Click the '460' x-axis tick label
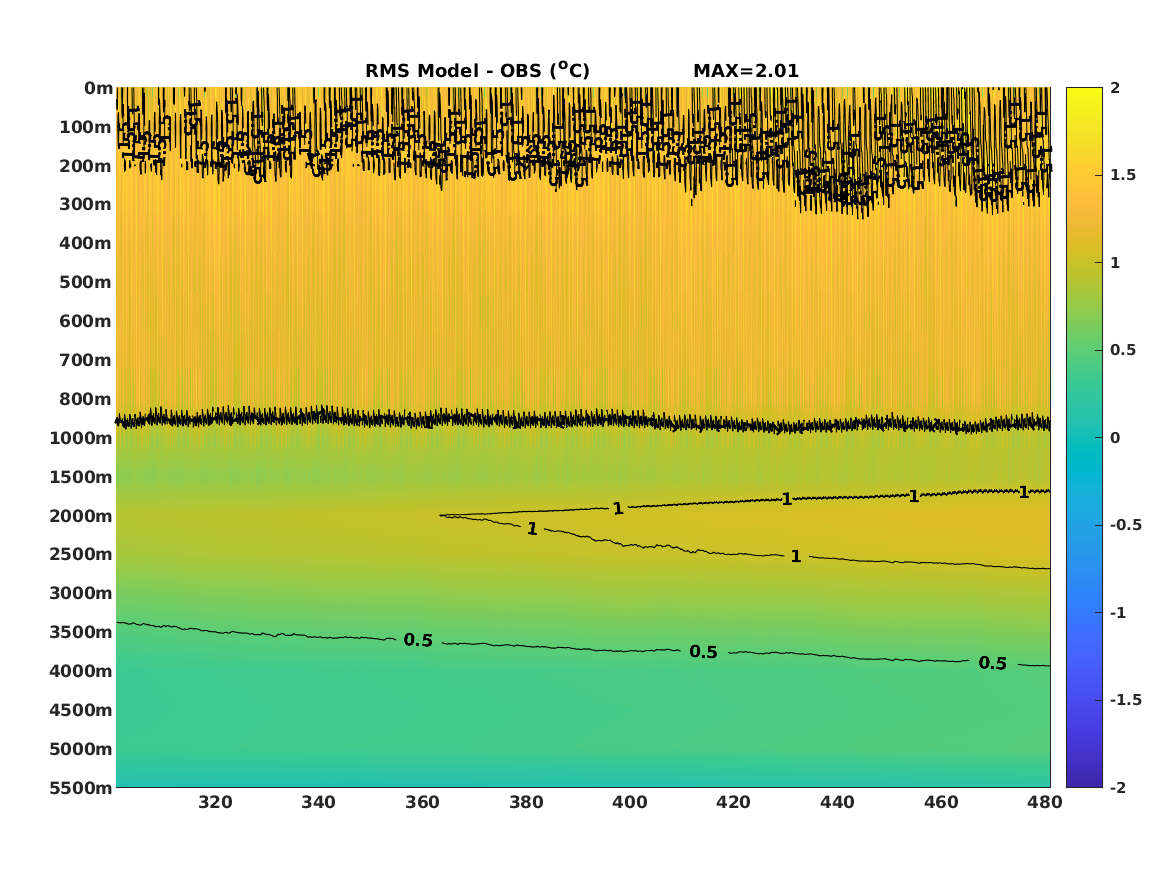Image resolution: width=1167 pixels, height=875 pixels. (941, 802)
